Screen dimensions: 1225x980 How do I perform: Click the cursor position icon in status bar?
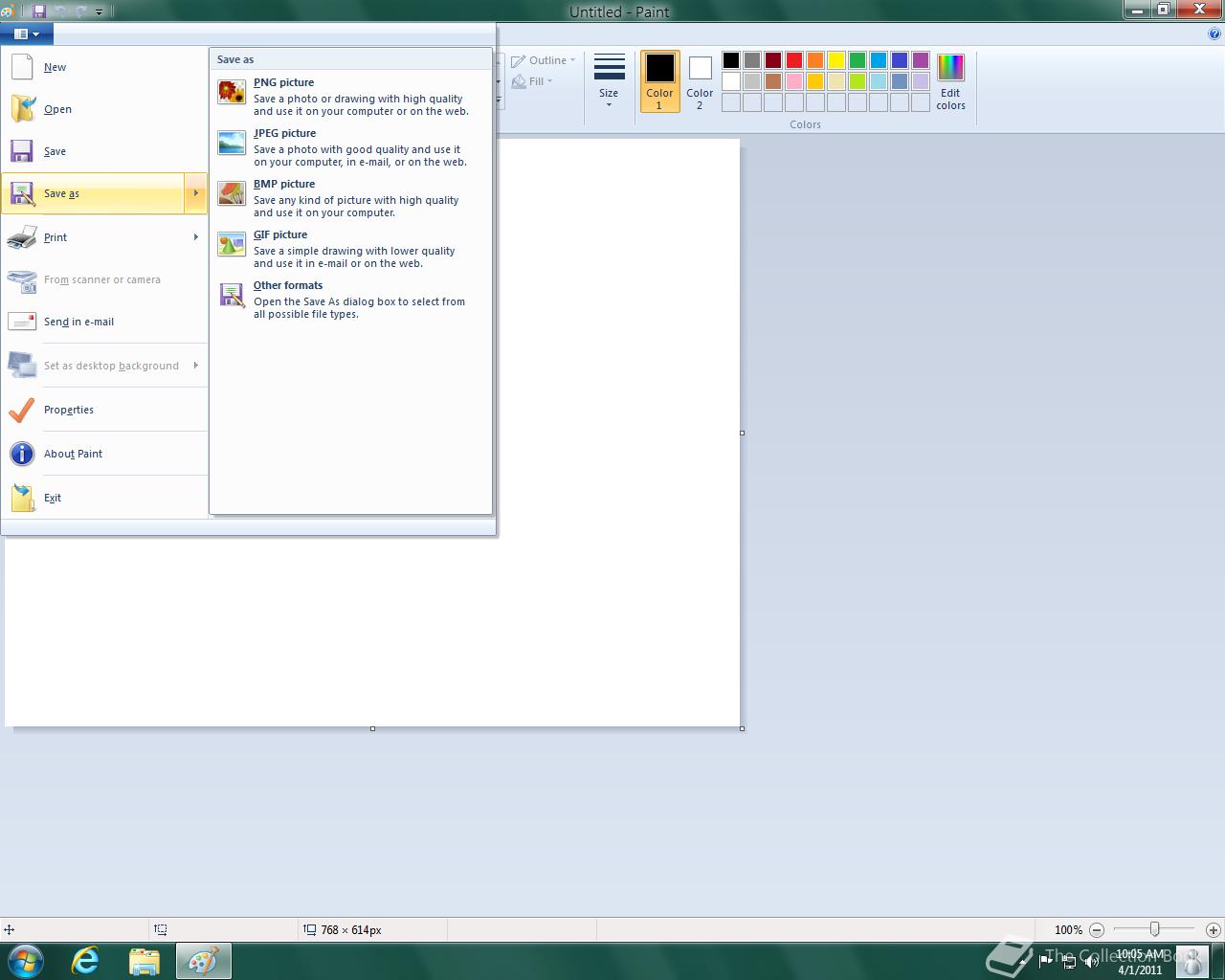point(10,929)
